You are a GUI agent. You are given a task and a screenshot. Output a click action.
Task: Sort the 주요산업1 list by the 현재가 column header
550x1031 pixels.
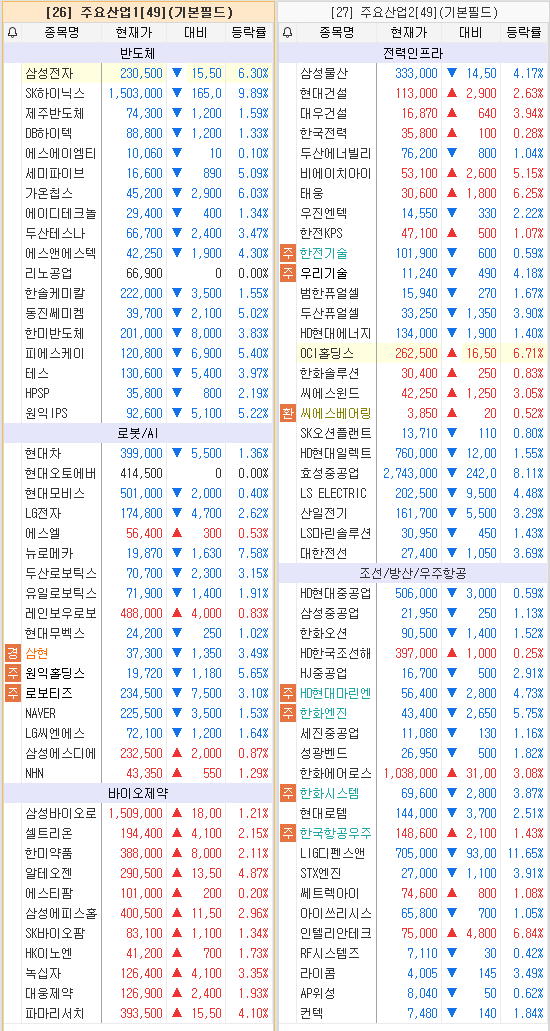coord(134,33)
